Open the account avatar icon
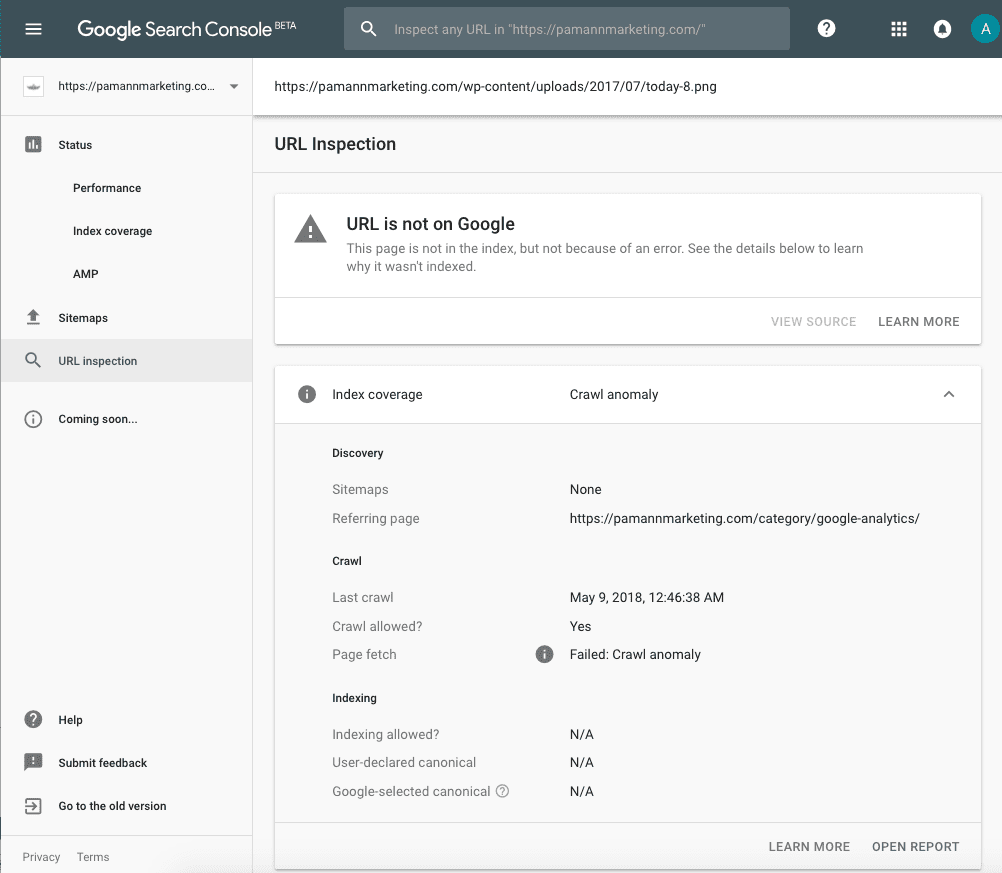 point(985,29)
